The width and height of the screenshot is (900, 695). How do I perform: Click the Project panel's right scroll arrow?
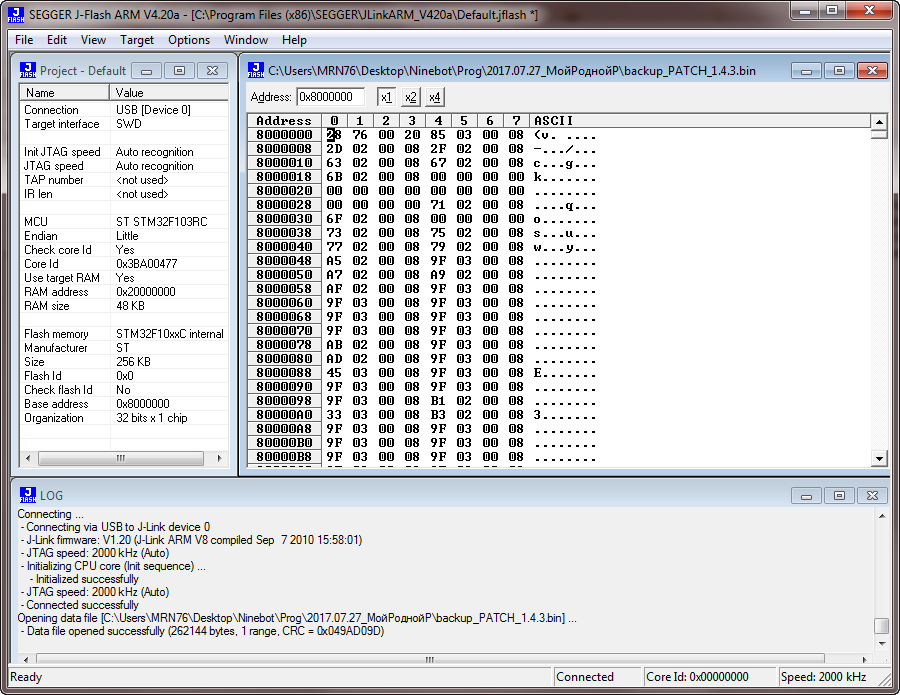tap(217, 458)
